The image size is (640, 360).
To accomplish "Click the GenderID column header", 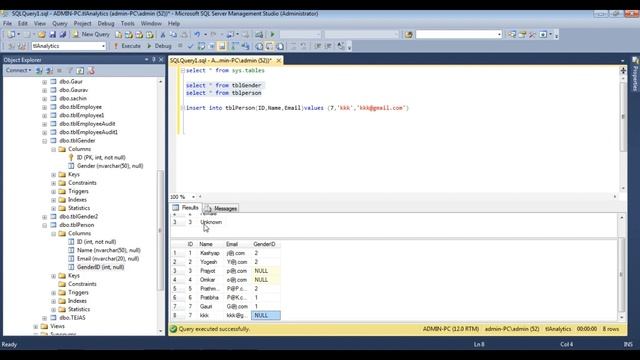I will 266,244.
